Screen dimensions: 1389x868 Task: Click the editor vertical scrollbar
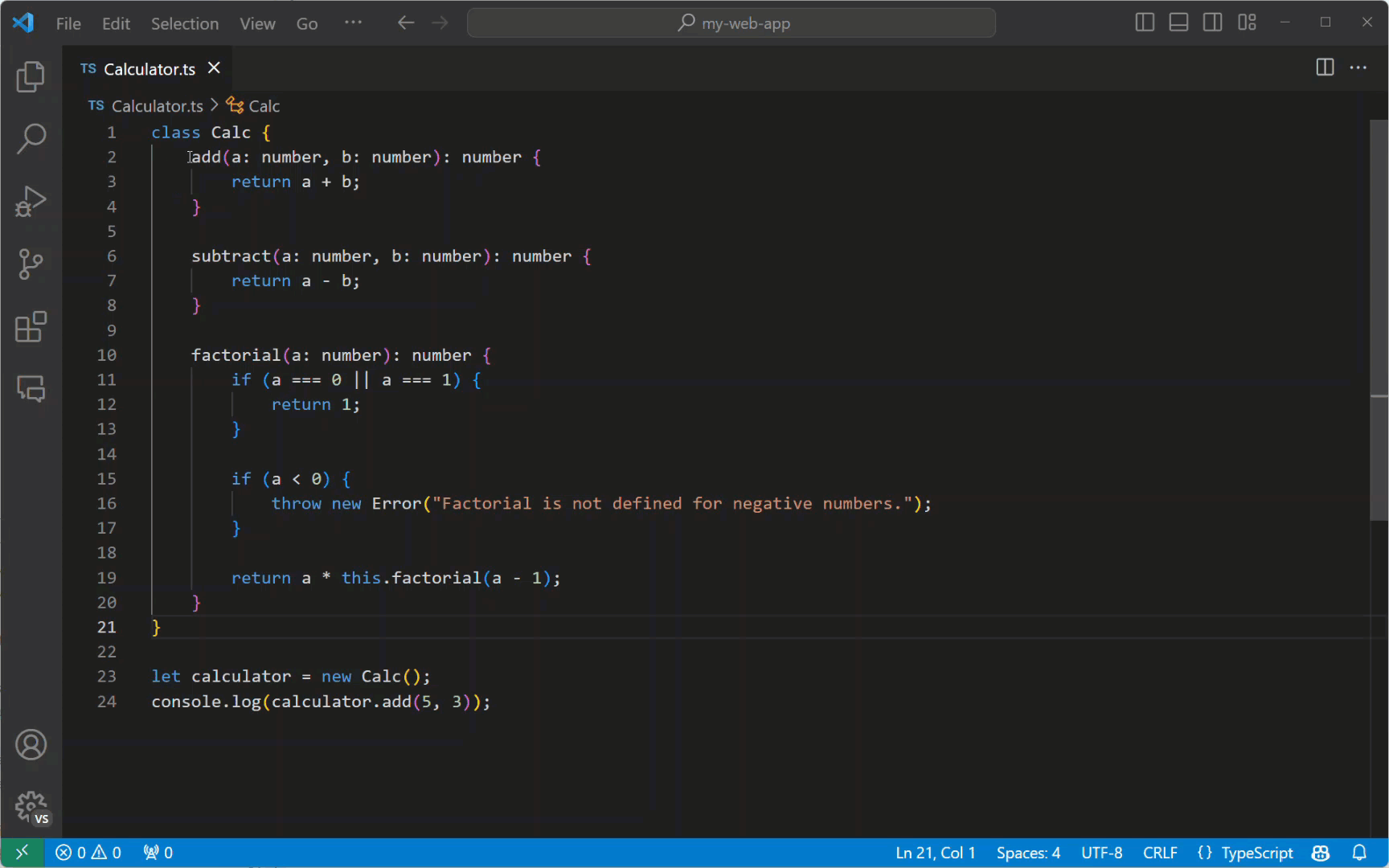click(1379, 321)
